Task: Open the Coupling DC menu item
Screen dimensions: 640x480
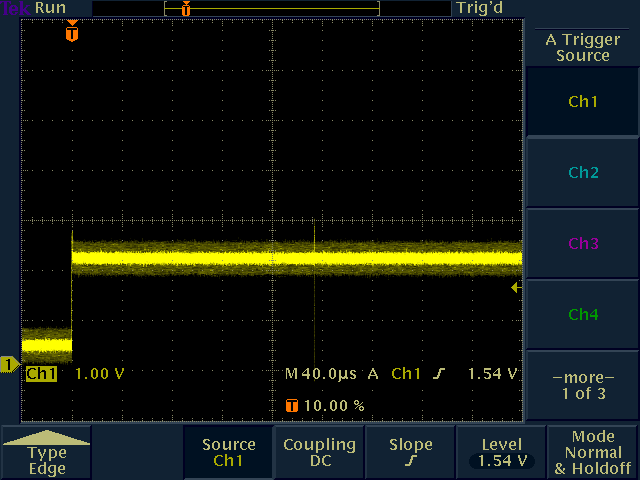Action: pos(319,452)
